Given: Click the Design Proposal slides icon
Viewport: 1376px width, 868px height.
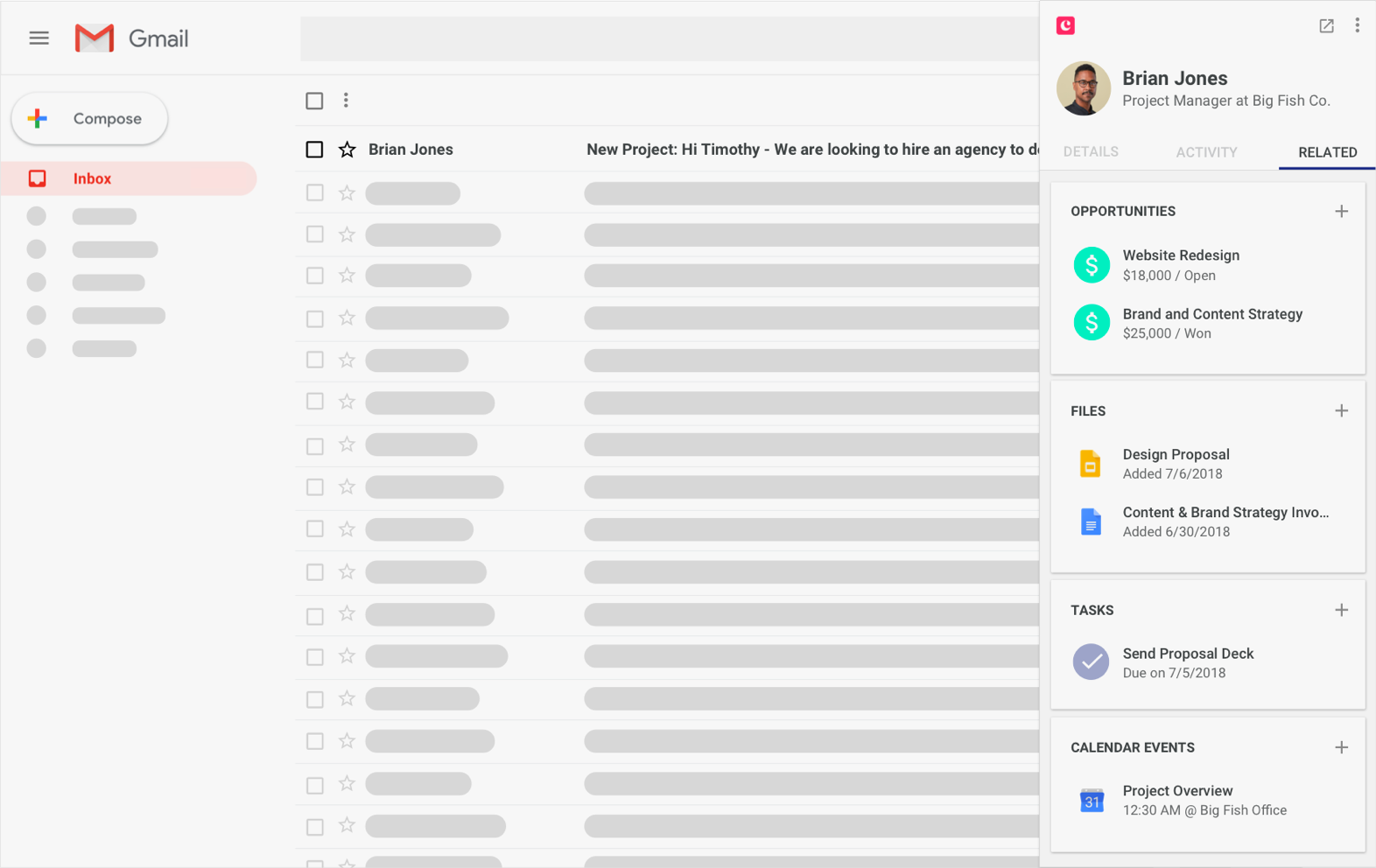Looking at the screenshot, I should point(1090,464).
